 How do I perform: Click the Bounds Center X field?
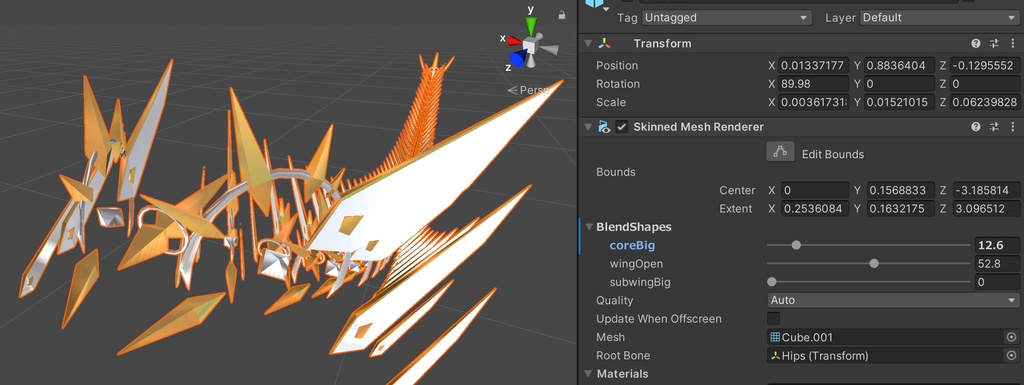(x=814, y=191)
